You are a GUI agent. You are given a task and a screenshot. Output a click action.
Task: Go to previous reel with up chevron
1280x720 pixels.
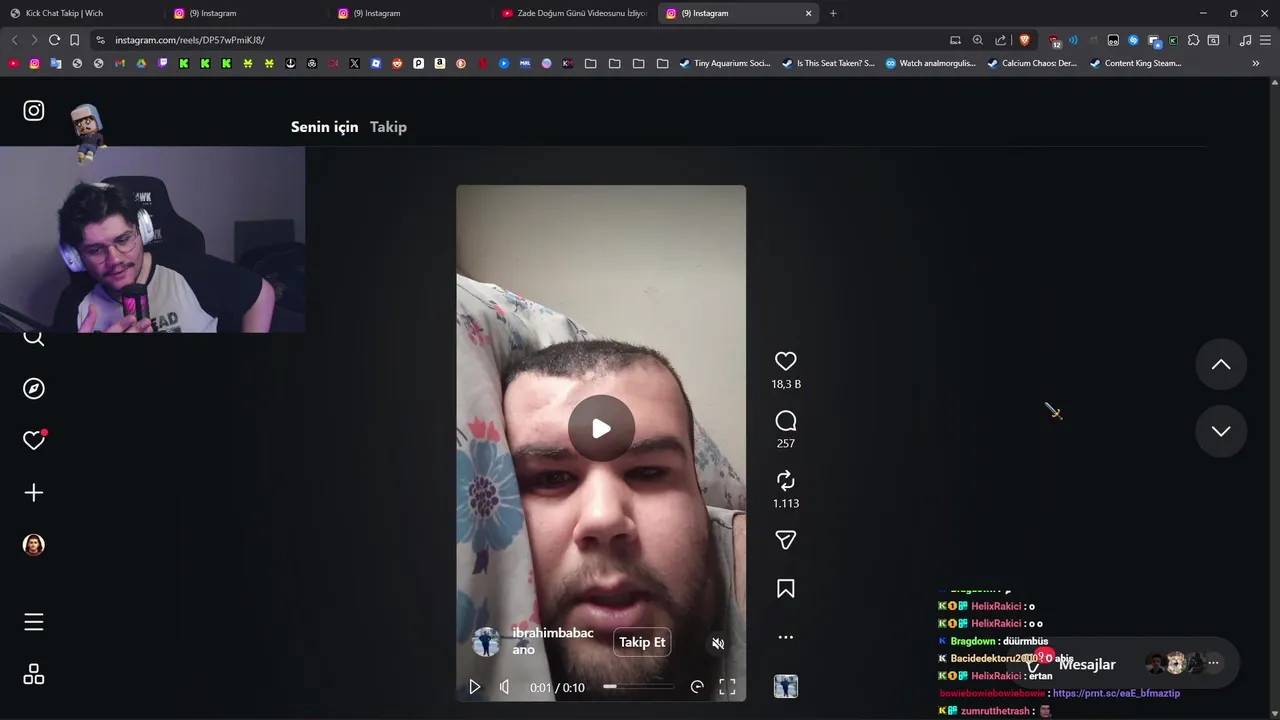[1221, 365]
